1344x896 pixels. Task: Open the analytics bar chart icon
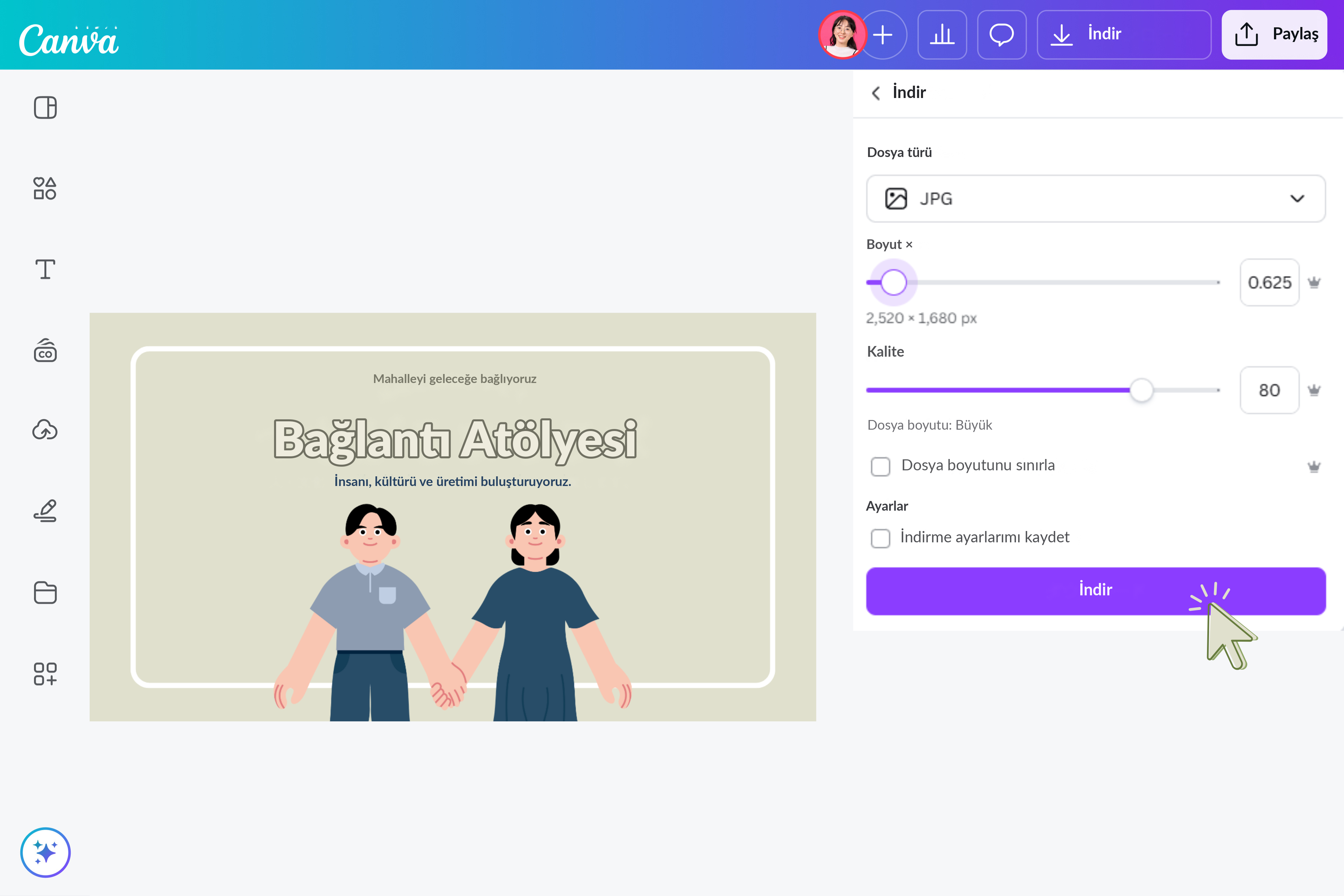tap(942, 34)
